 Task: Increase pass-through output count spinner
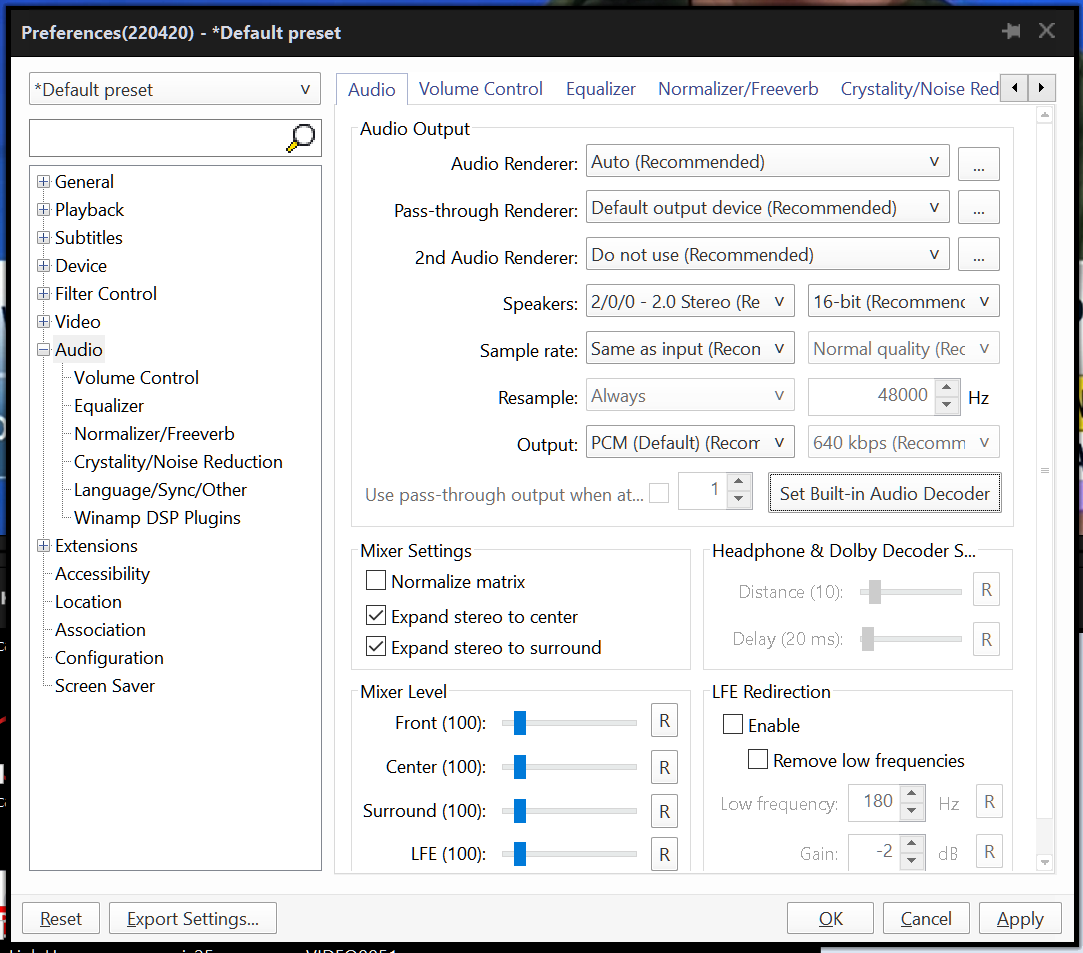pos(739,481)
